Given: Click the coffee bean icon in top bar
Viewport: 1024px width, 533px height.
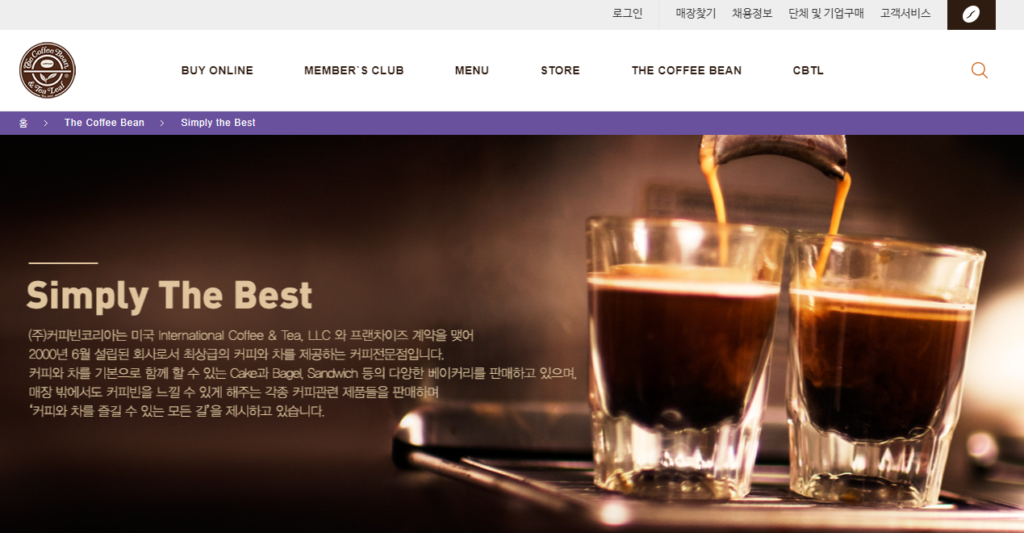Looking at the screenshot, I should (971, 14).
